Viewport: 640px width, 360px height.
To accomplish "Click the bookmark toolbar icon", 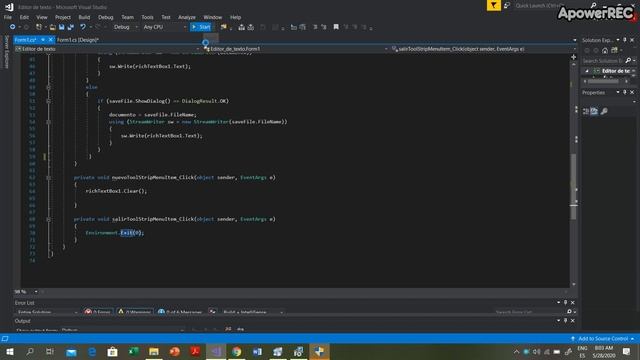I will point(336,27).
